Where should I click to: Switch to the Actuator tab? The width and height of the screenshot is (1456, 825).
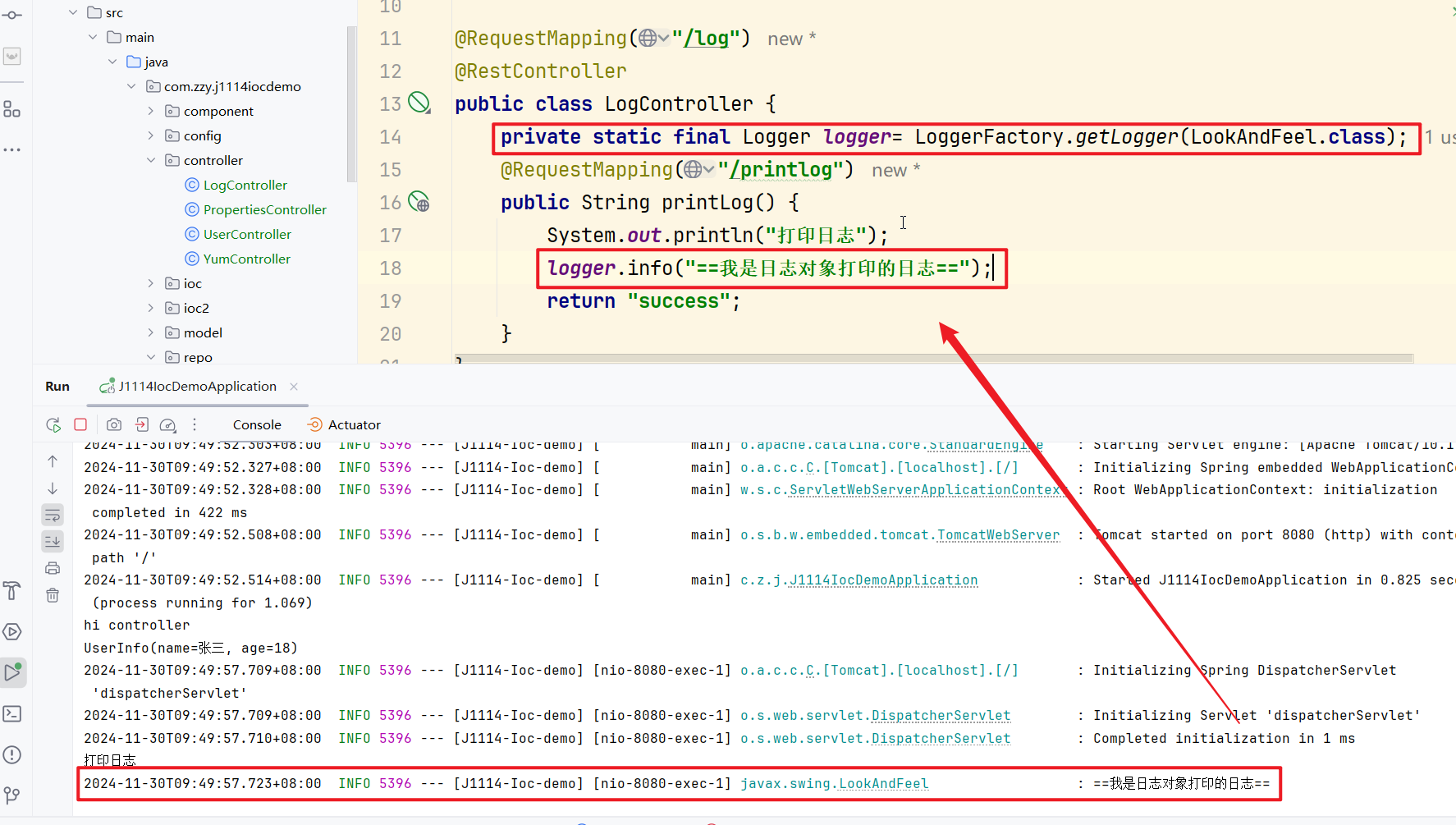click(344, 424)
